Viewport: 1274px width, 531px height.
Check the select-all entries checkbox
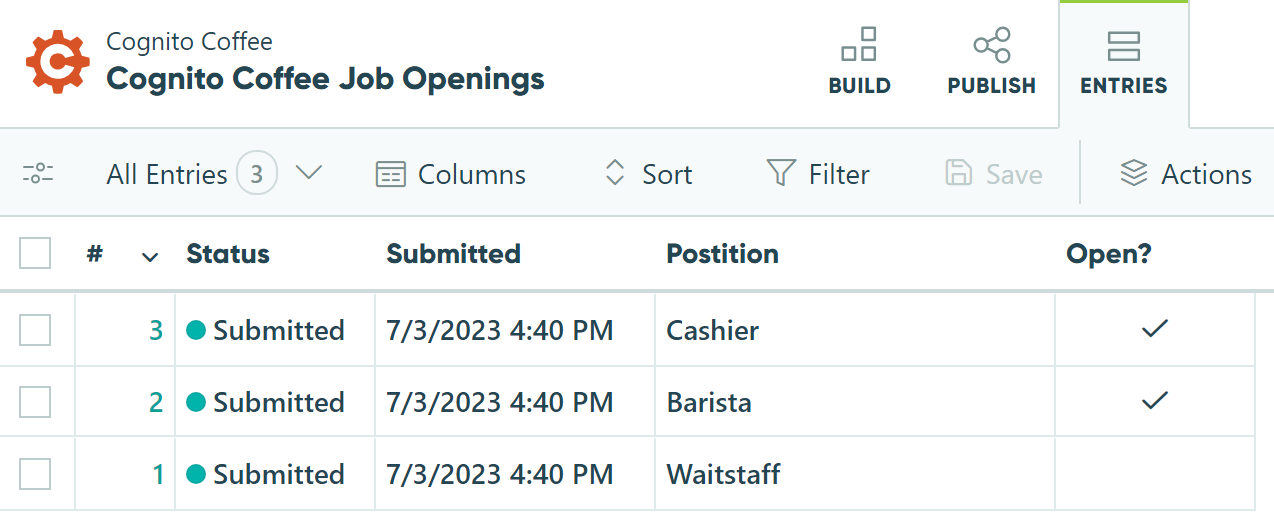35,254
